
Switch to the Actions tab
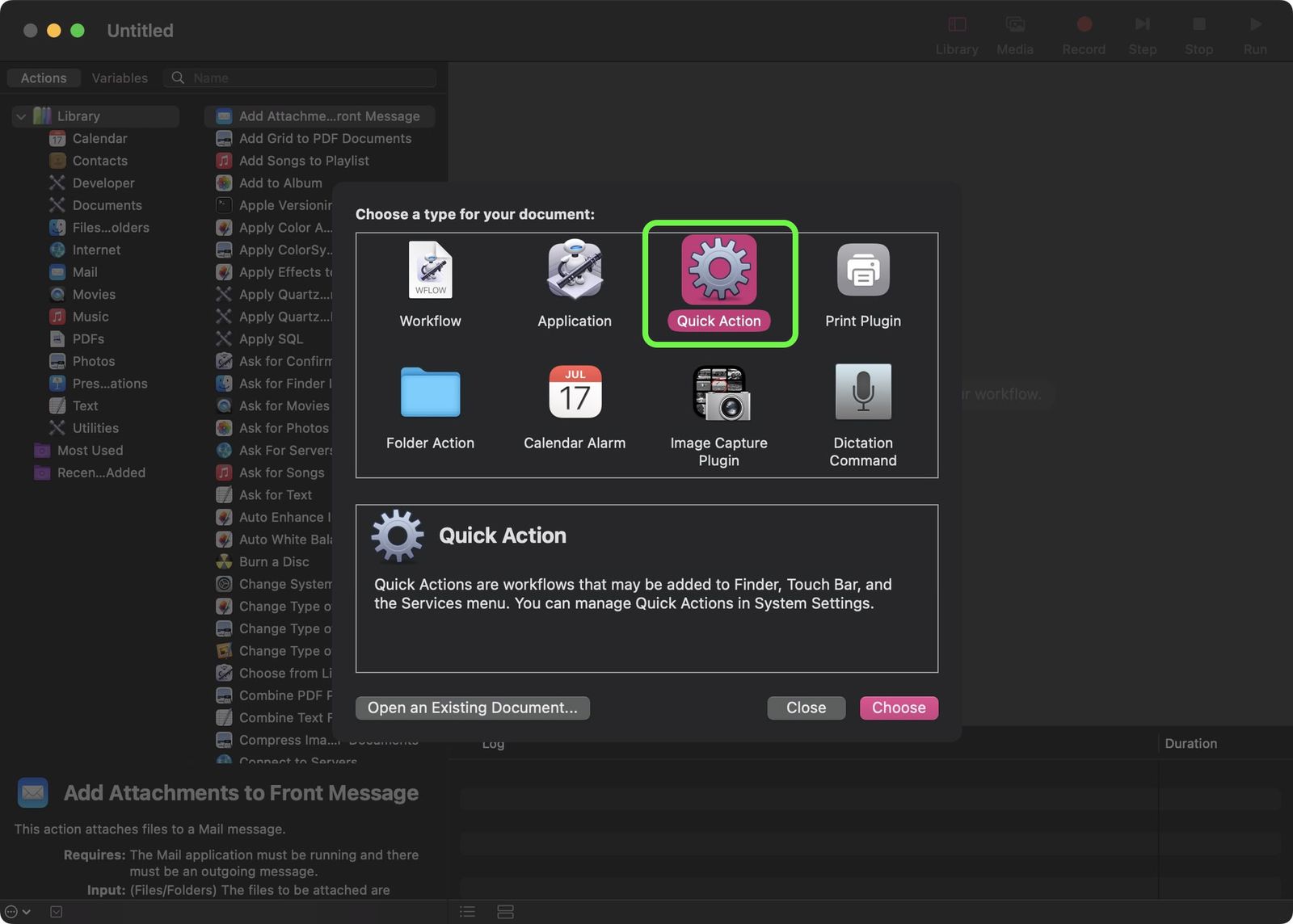pyautogui.click(x=44, y=78)
